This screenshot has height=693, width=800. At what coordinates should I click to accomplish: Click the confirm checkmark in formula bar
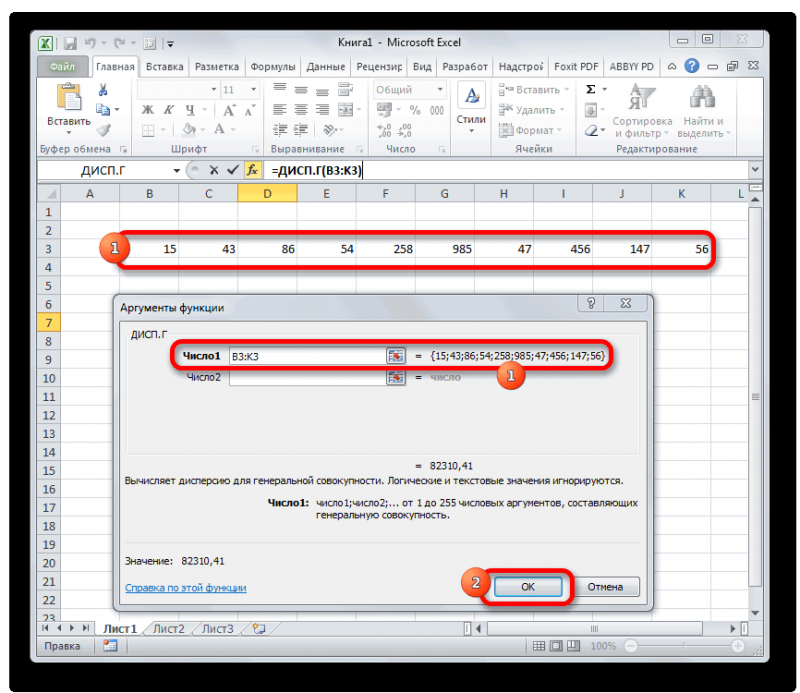[233, 170]
